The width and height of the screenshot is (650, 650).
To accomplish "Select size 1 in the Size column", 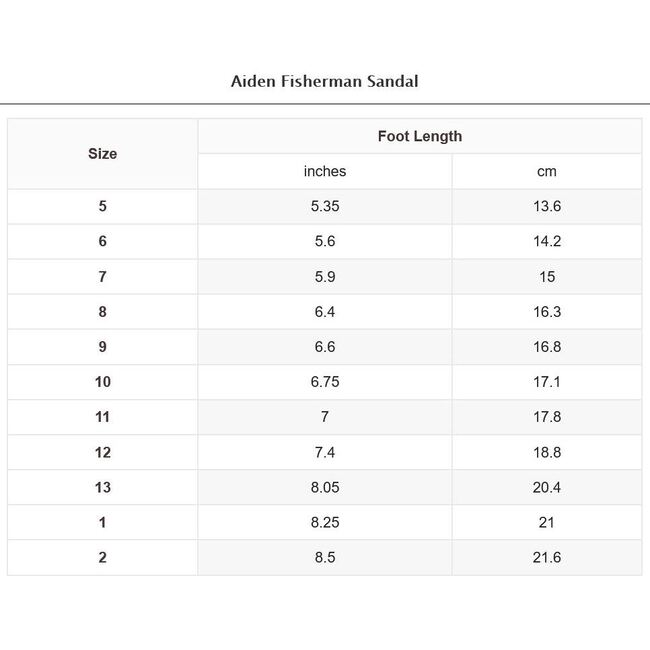I will click(x=102, y=522).
